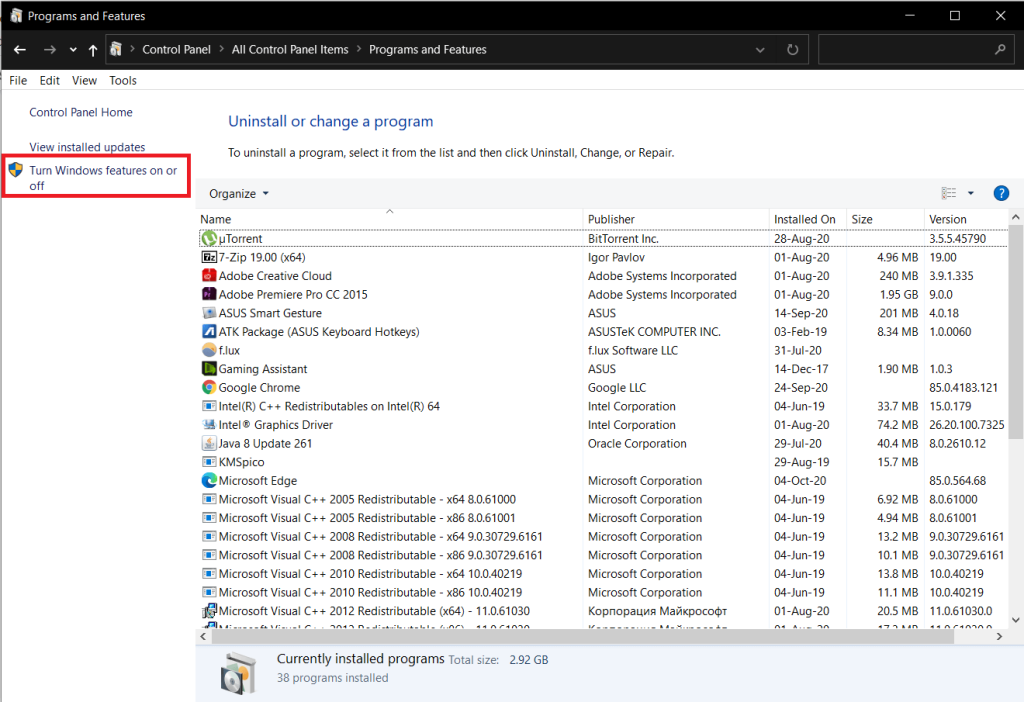Go back with the back arrow
This screenshot has width=1024, height=702.
pos(20,50)
